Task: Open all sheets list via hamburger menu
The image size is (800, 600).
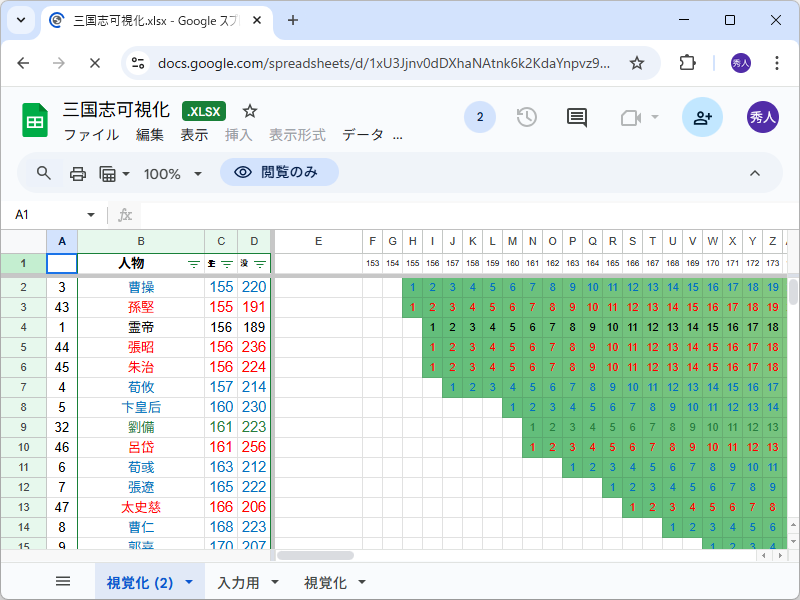Action: click(x=63, y=580)
